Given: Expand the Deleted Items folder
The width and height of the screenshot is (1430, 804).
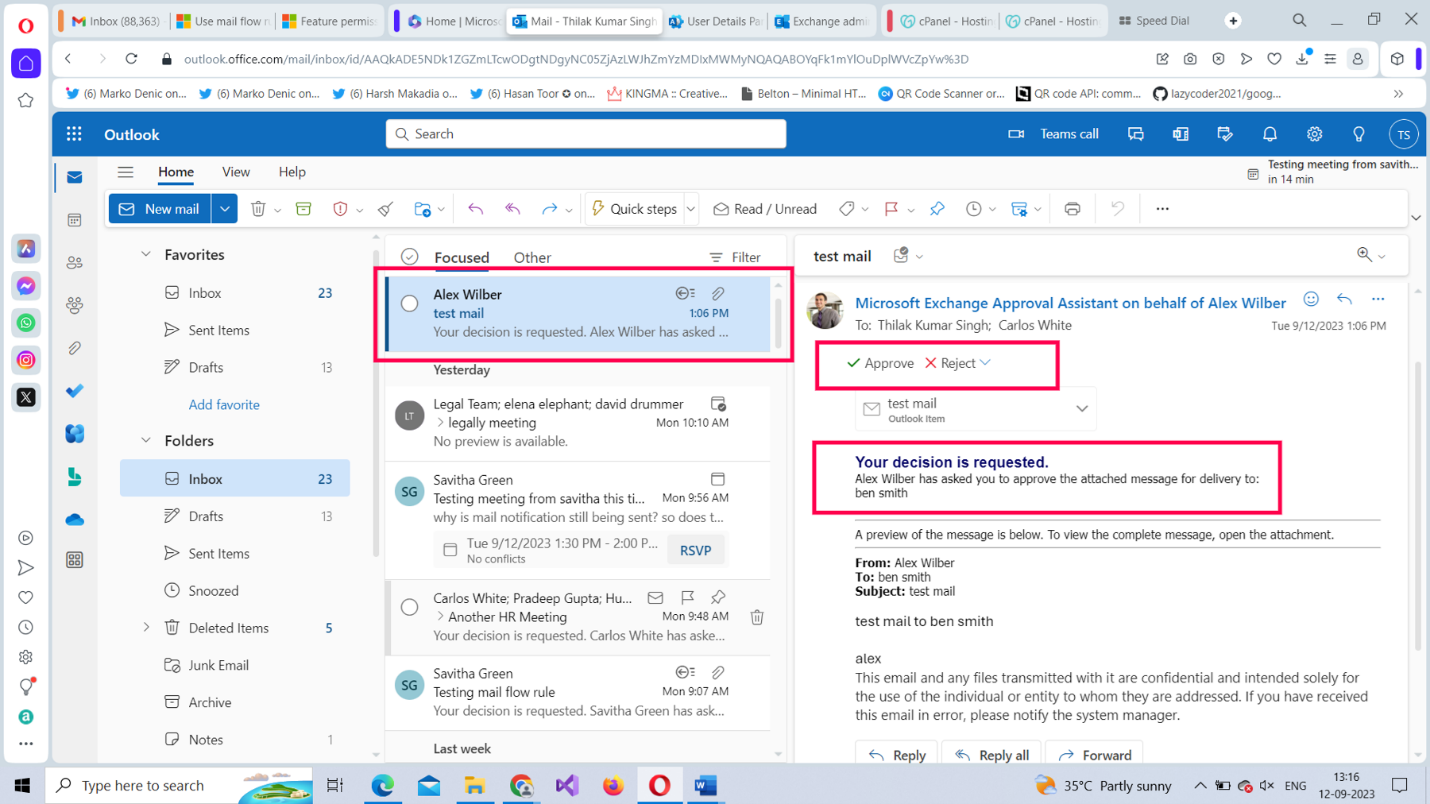Looking at the screenshot, I should pyautogui.click(x=146, y=628).
